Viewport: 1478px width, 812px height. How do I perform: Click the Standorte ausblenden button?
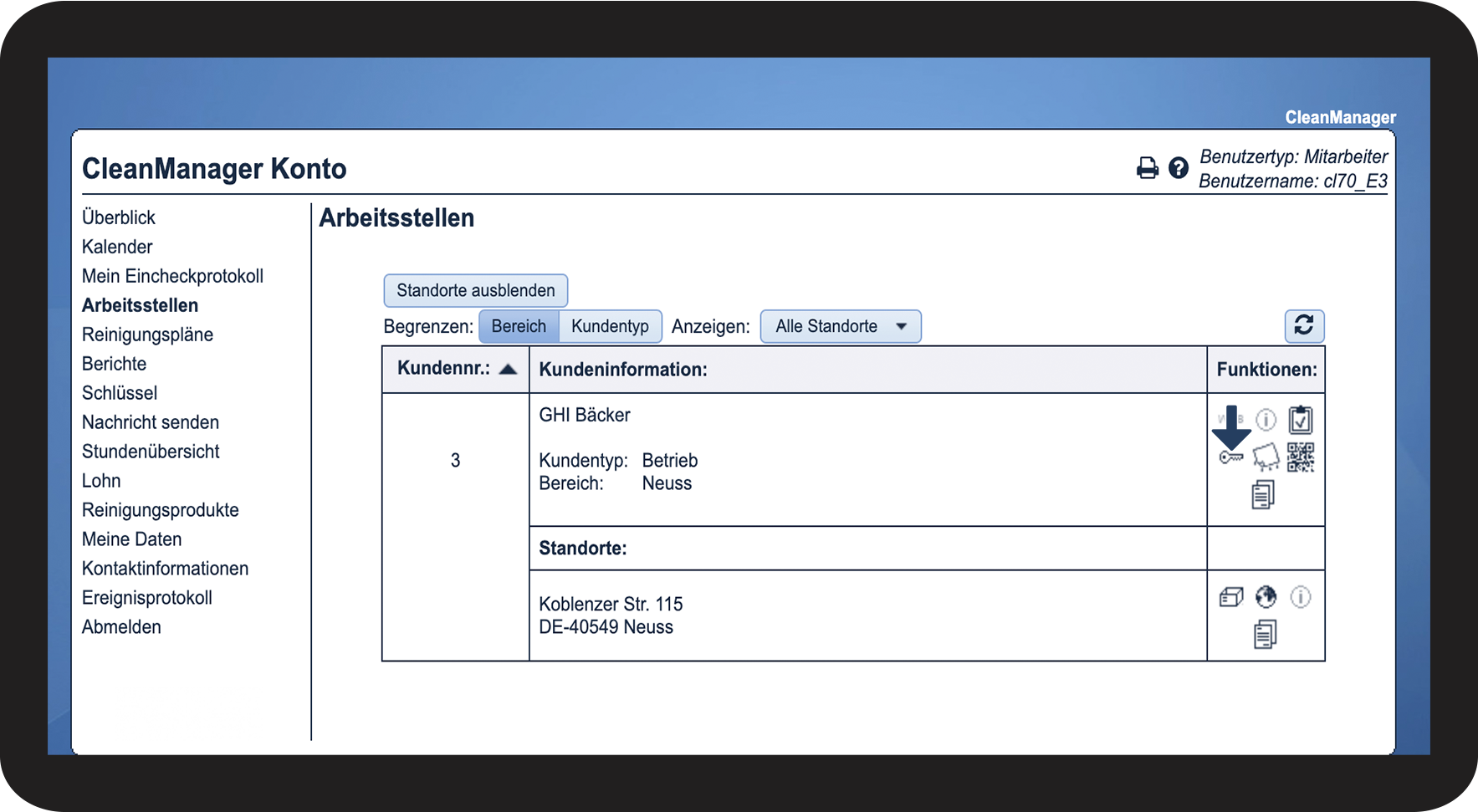(476, 290)
